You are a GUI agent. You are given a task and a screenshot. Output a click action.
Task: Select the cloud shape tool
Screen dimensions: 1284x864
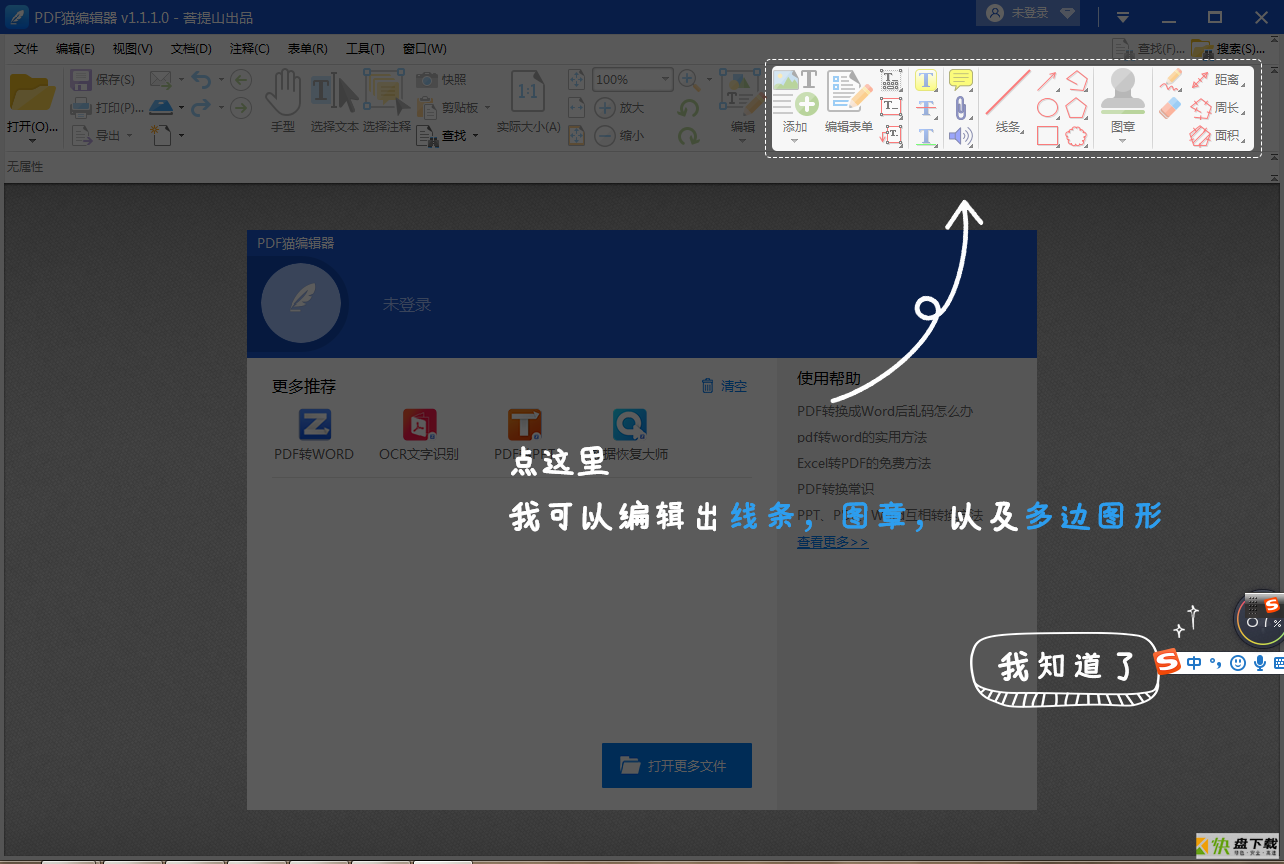(x=1076, y=136)
